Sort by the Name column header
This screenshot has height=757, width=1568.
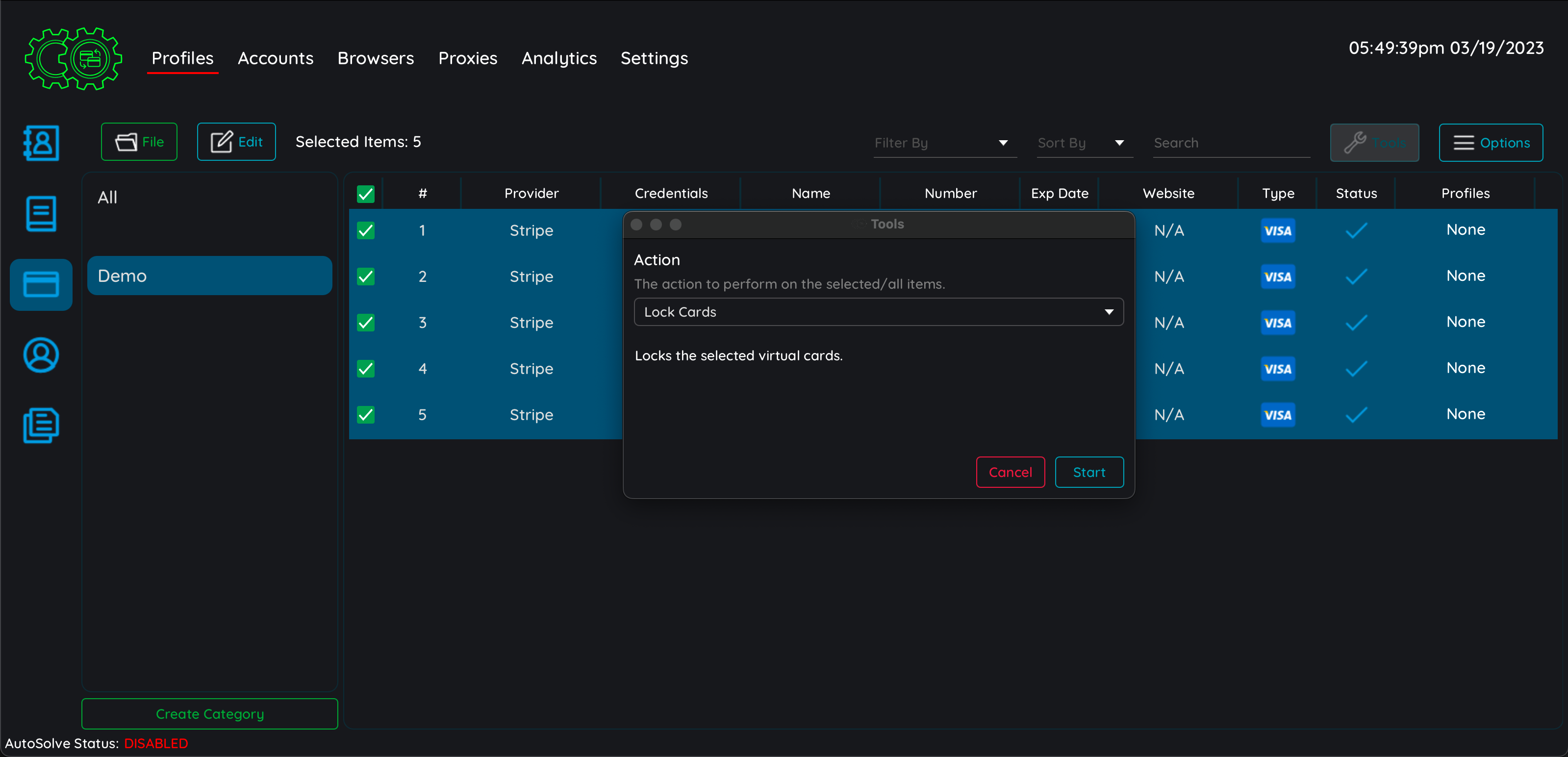[811, 194]
